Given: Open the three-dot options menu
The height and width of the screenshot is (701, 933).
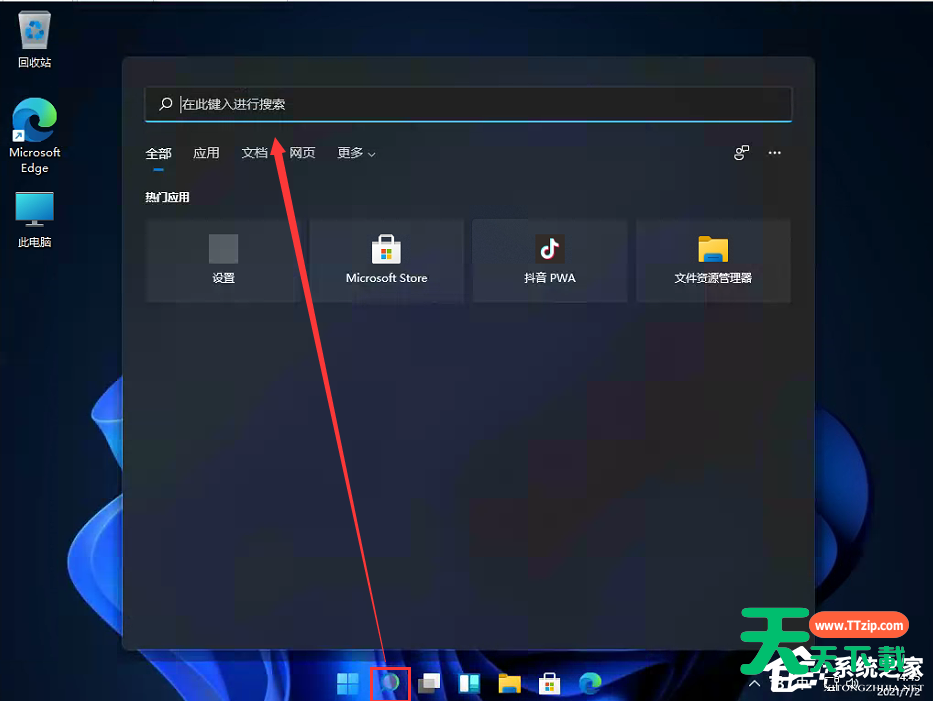Looking at the screenshot, I should click(774, 153).
